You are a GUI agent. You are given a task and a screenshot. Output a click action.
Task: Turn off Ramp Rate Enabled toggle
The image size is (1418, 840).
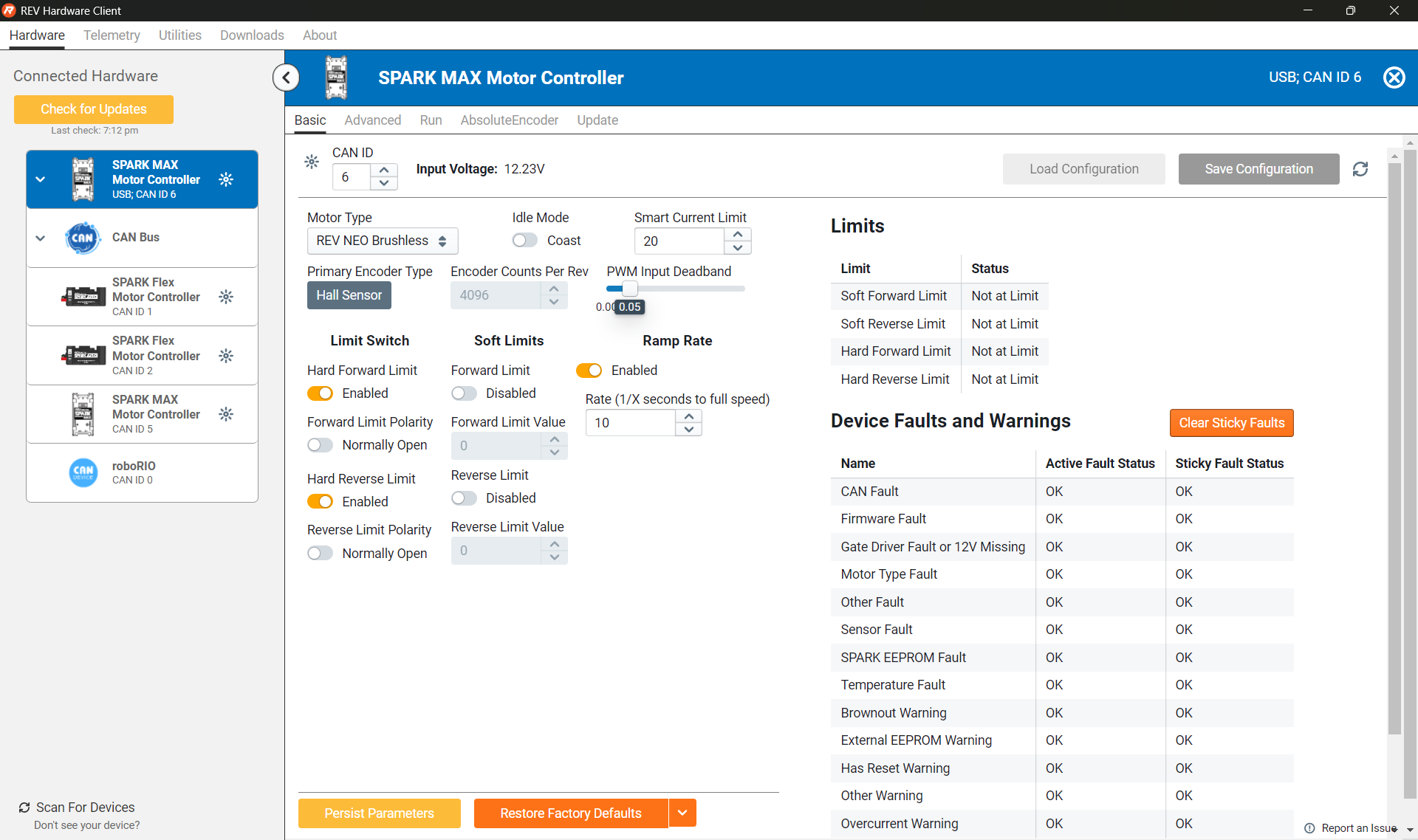[589, 371]
